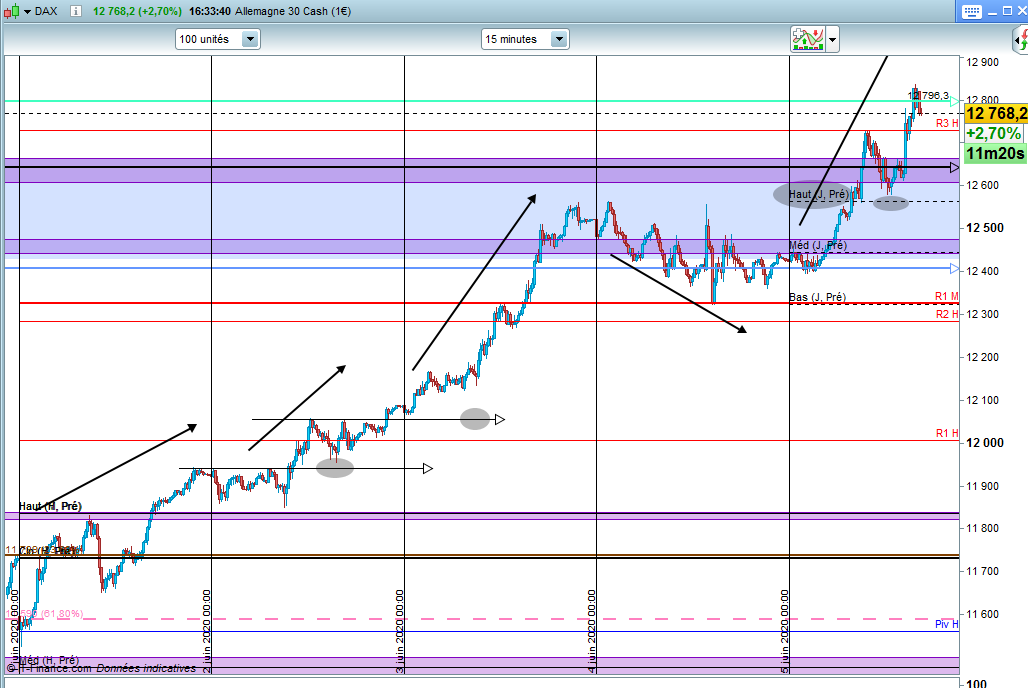Click the 'R1 M' pivot label
1028x688 pixels.
[x=947, y=296]
